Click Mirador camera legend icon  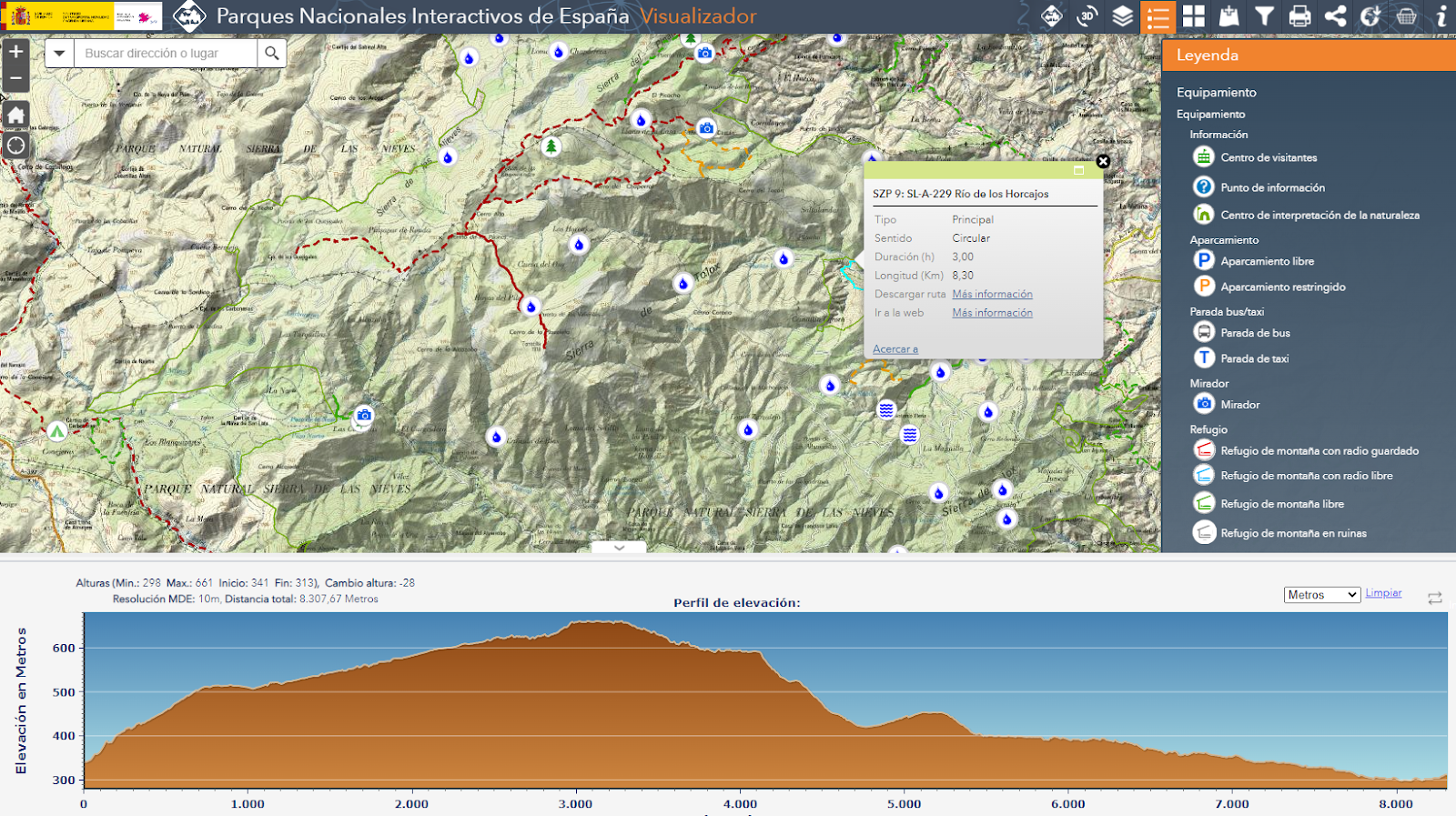pyautogui.click(x=1204, y=403)
